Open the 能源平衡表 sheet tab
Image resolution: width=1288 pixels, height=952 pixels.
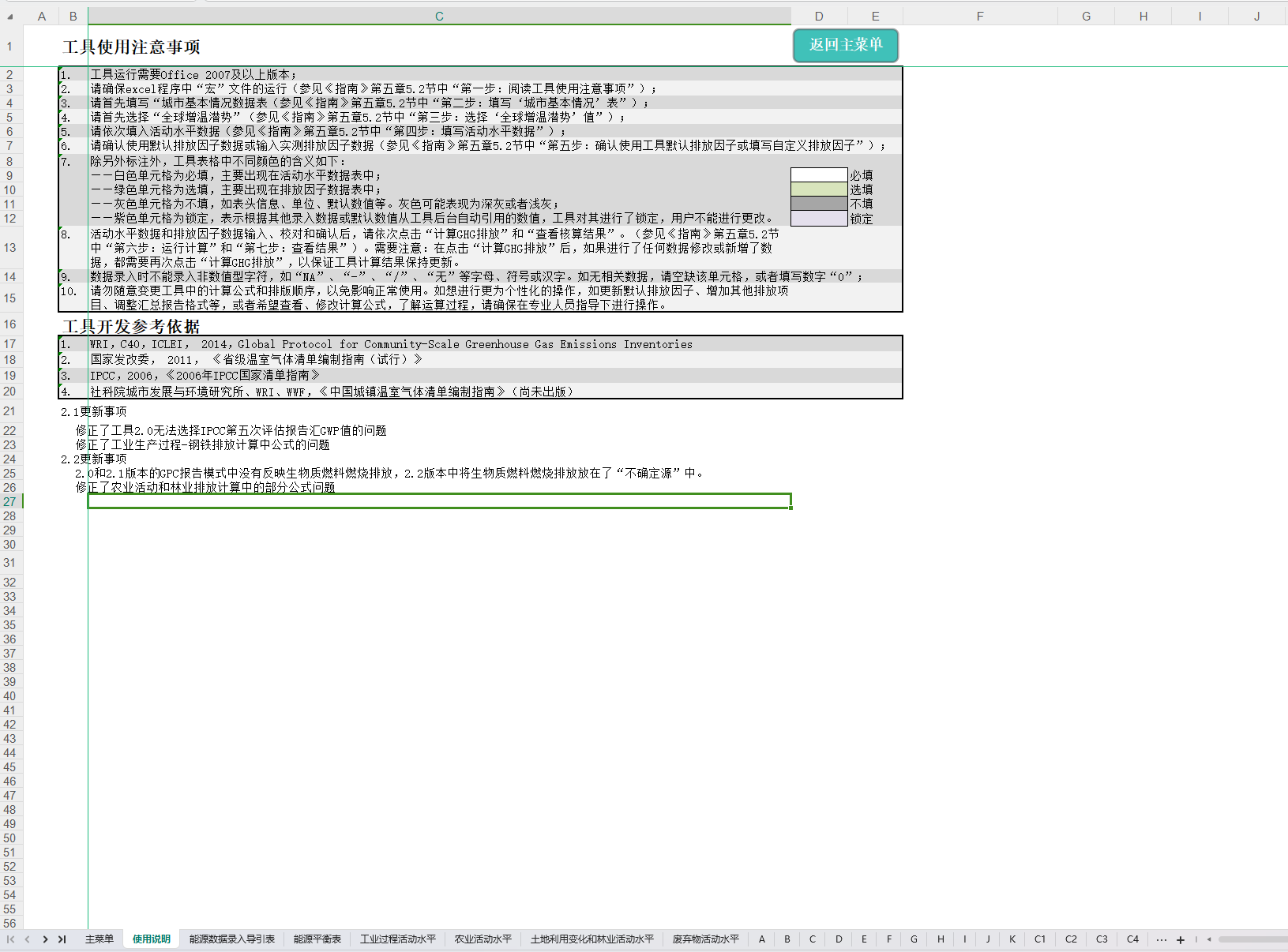317,939
